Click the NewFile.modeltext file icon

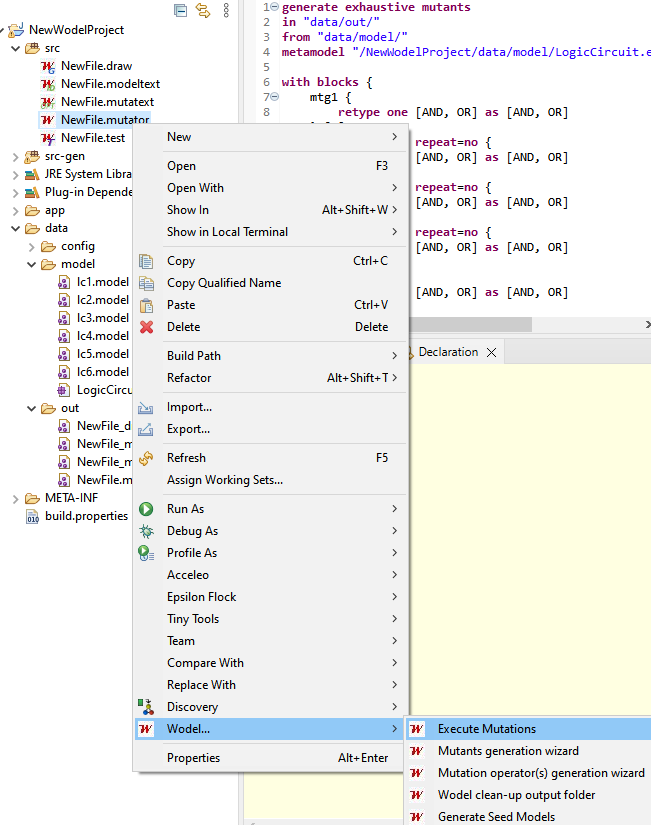pos(48,84)
